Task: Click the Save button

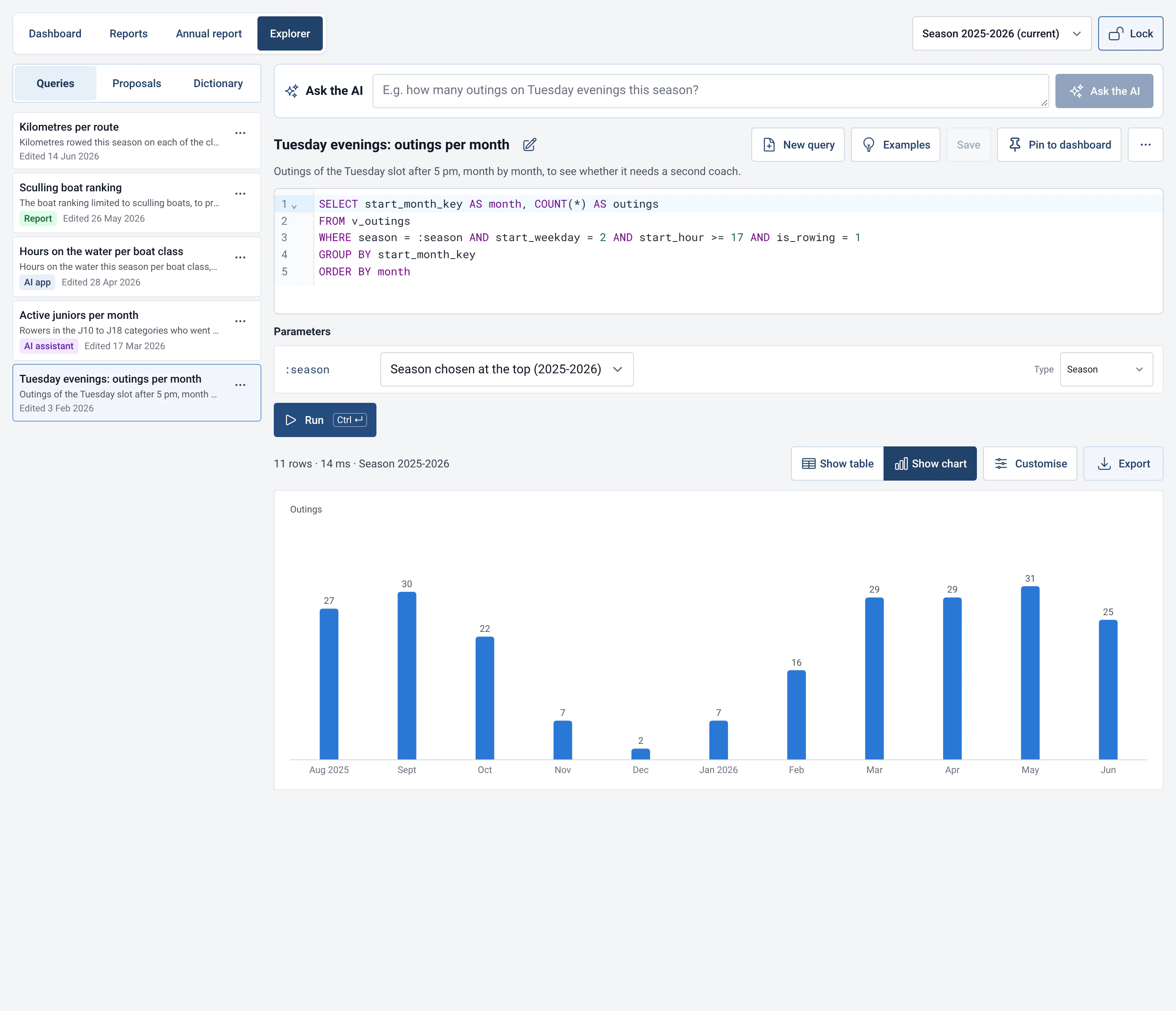Action: [969, 145]
